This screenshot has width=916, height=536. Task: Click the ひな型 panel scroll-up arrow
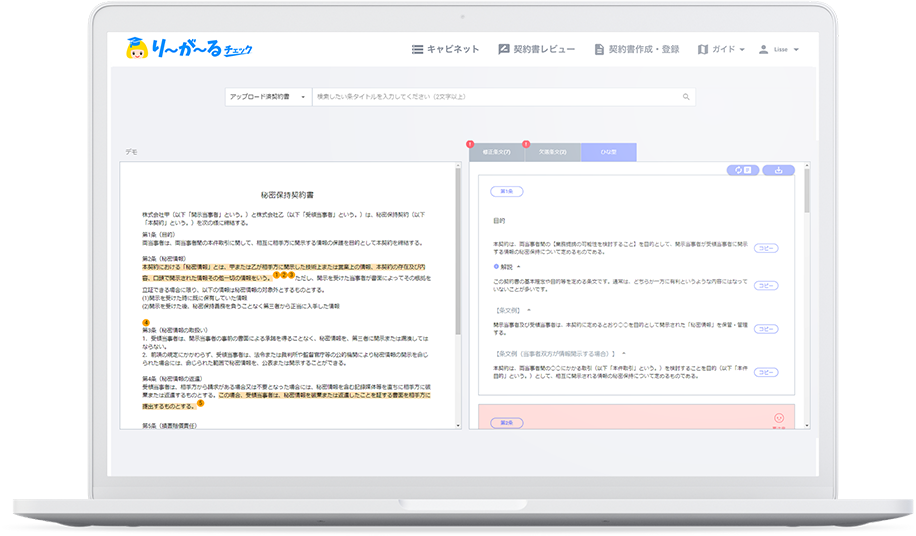coord(807,165)
